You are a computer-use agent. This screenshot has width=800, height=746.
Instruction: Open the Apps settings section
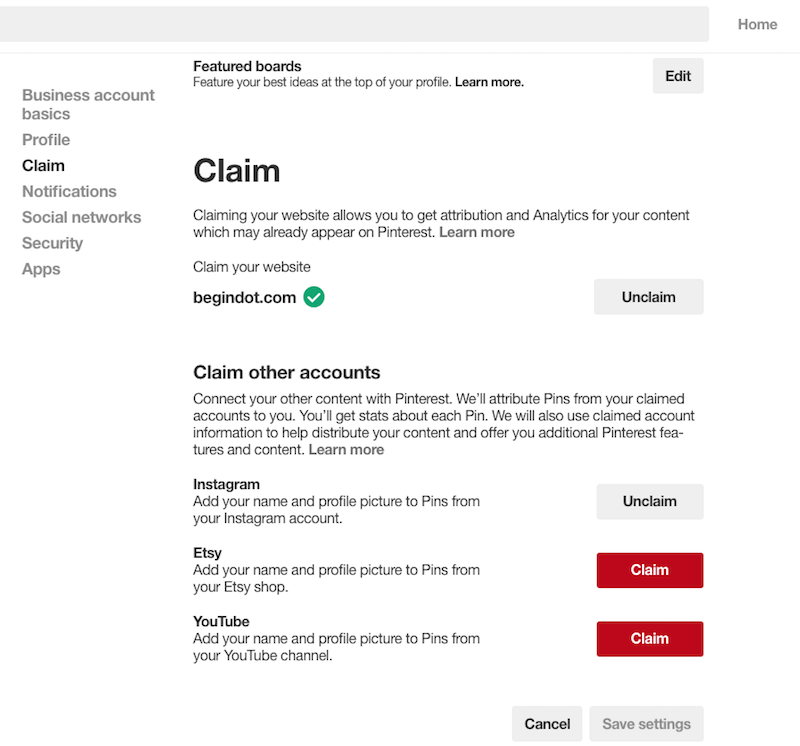pyautogui.click(x=41, y=269)
